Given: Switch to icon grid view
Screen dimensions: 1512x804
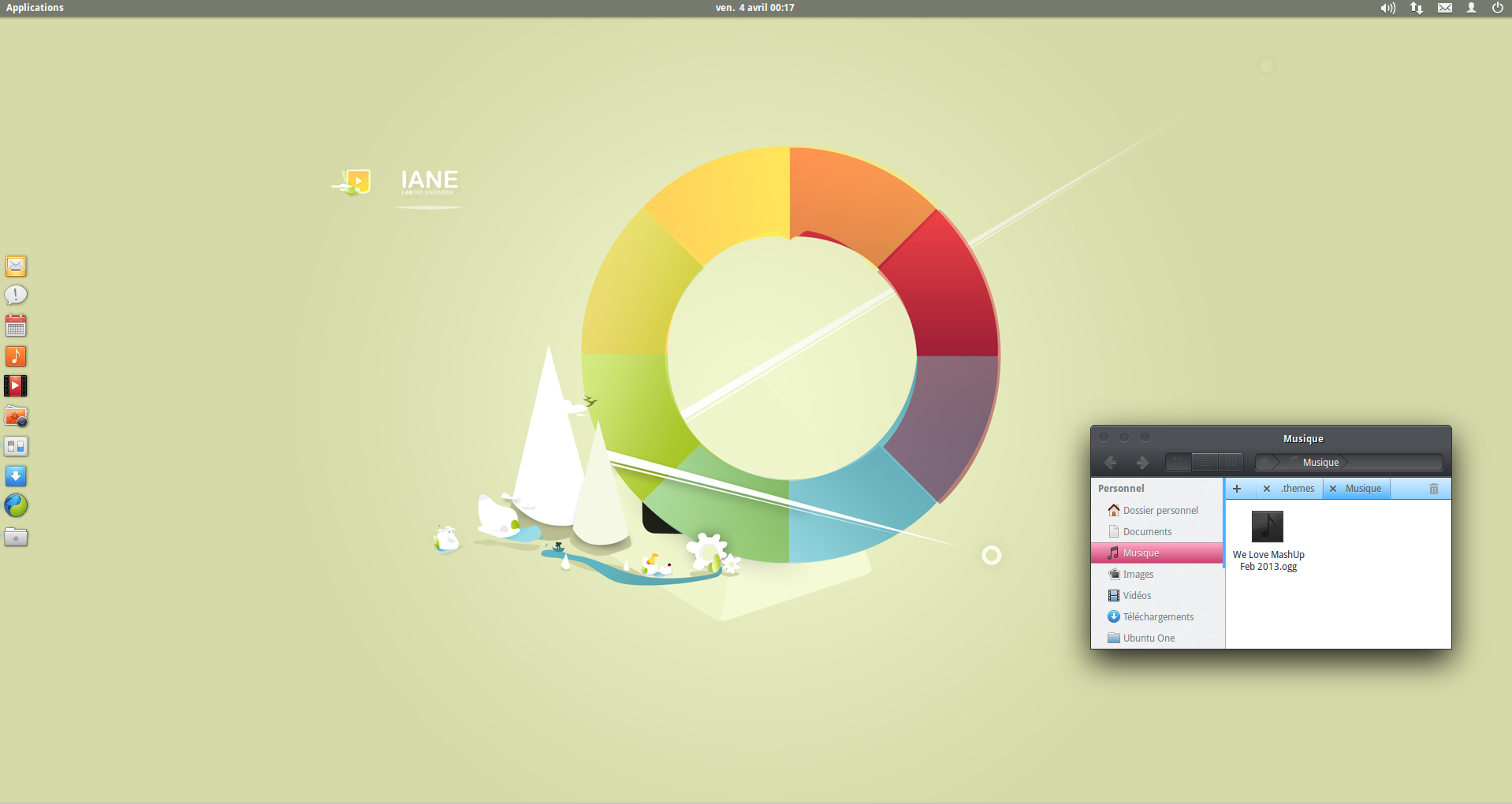Looking at the screenshot, I should point(1178,463).
